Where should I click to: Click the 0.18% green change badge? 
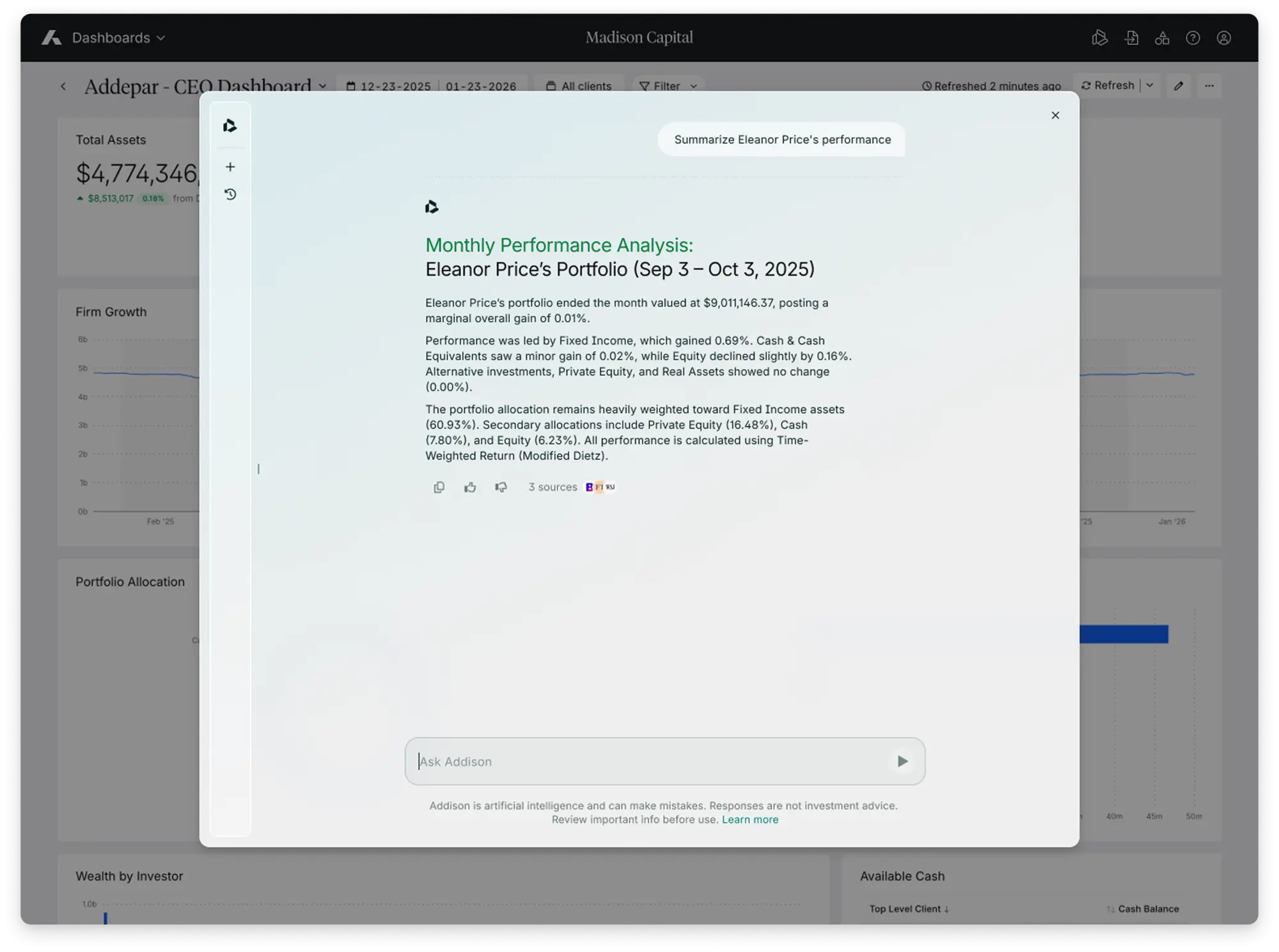point(153,198)
